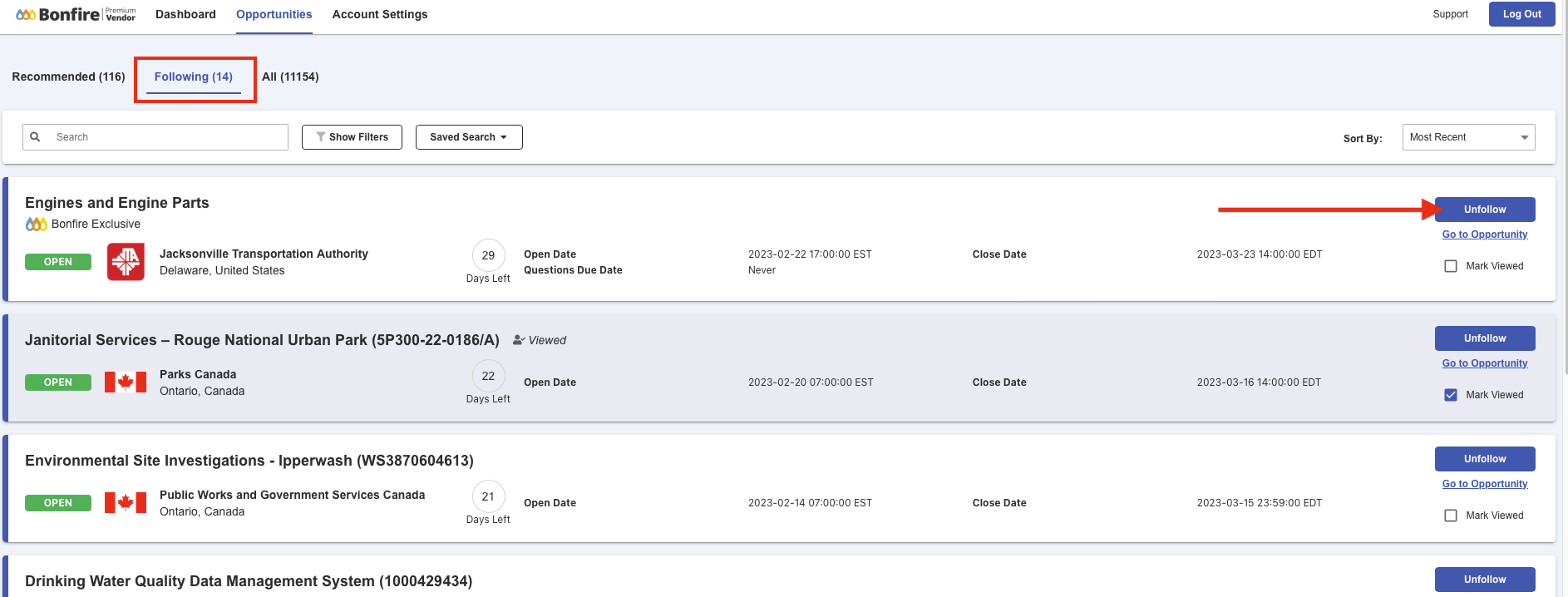This screenshot has height=597, width=1568.
Task: Click the Parks Canada organization name
Action: [x=198, y=374]
